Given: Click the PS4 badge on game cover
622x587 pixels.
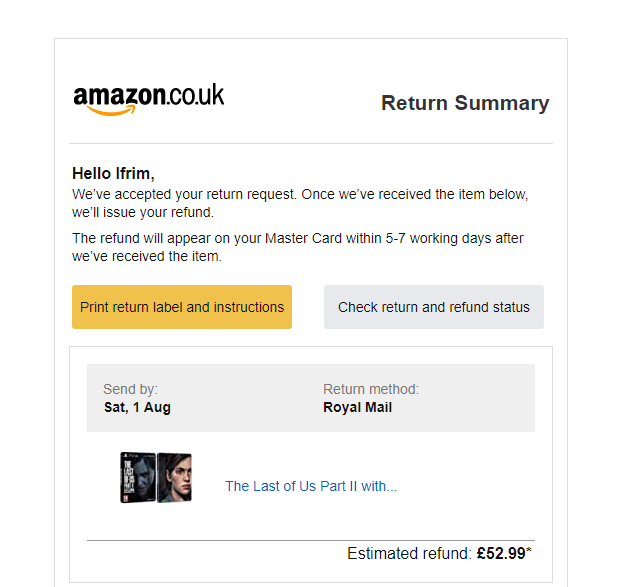Looking at the screenshot, I should tap(129, 456).
